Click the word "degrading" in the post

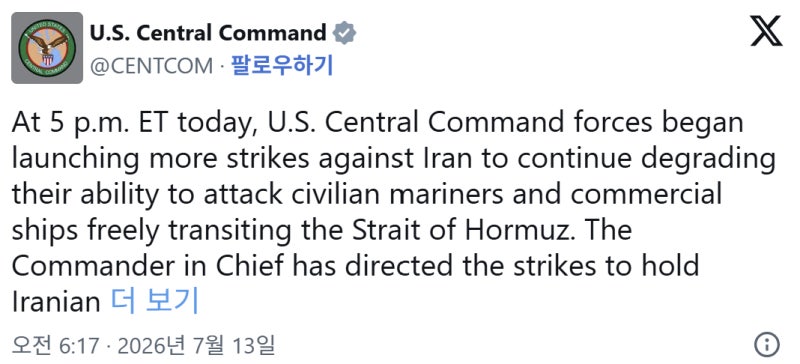point(708,161)
